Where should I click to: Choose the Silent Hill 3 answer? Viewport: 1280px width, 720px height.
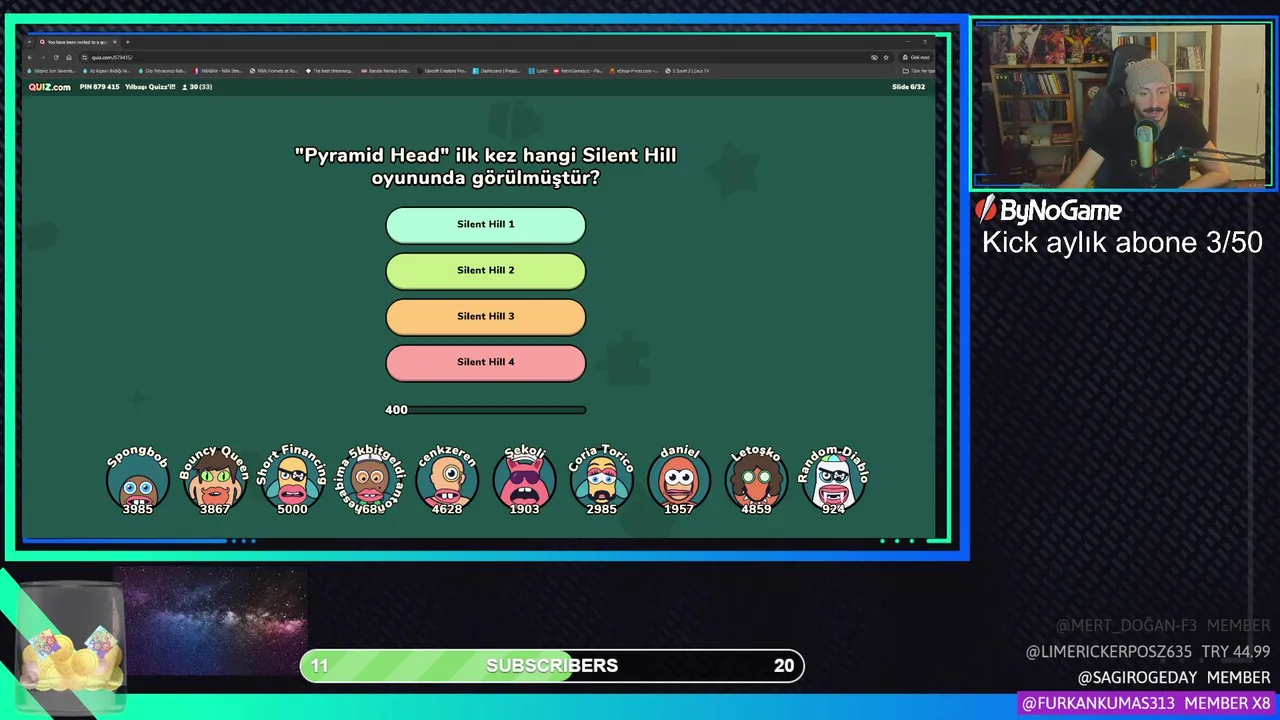485,317
